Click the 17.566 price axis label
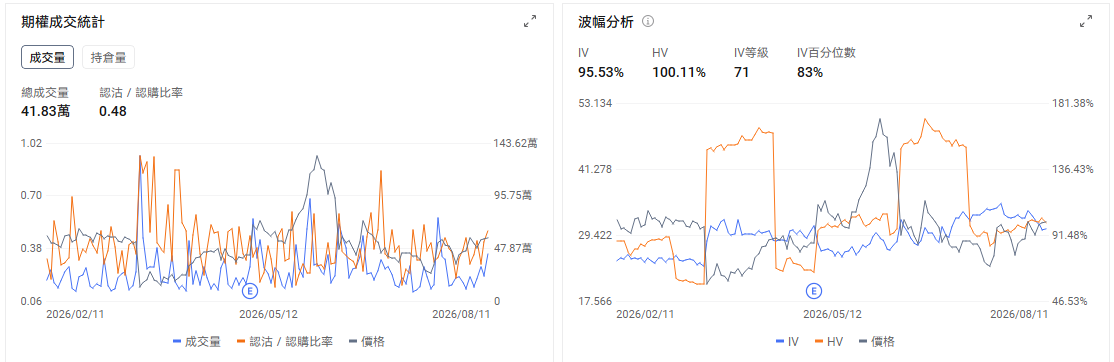 [595, 302]
